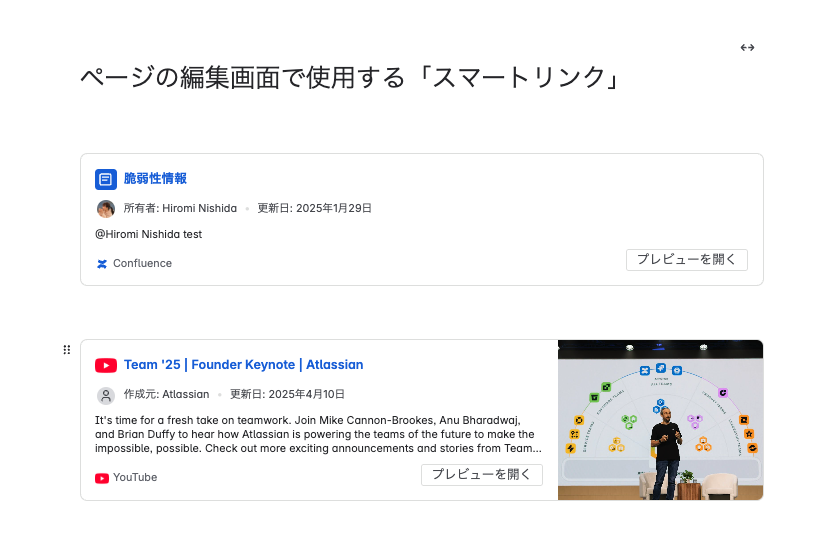Click the '更新日: 2025年1月29日' text
825x545 pixels.
click(x=315, y=208)
